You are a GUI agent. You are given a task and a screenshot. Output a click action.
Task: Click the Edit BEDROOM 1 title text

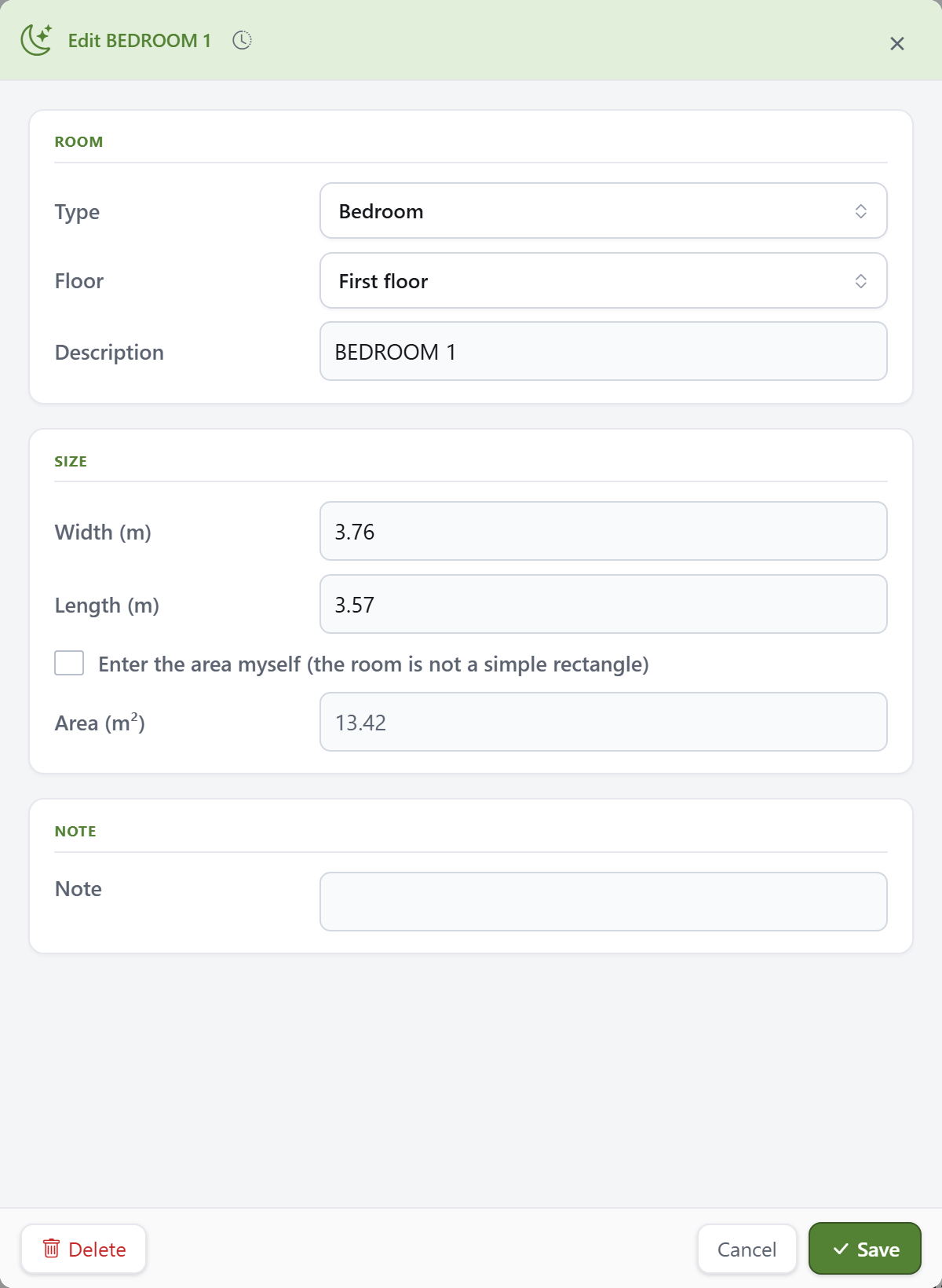(x=140, y=41)
